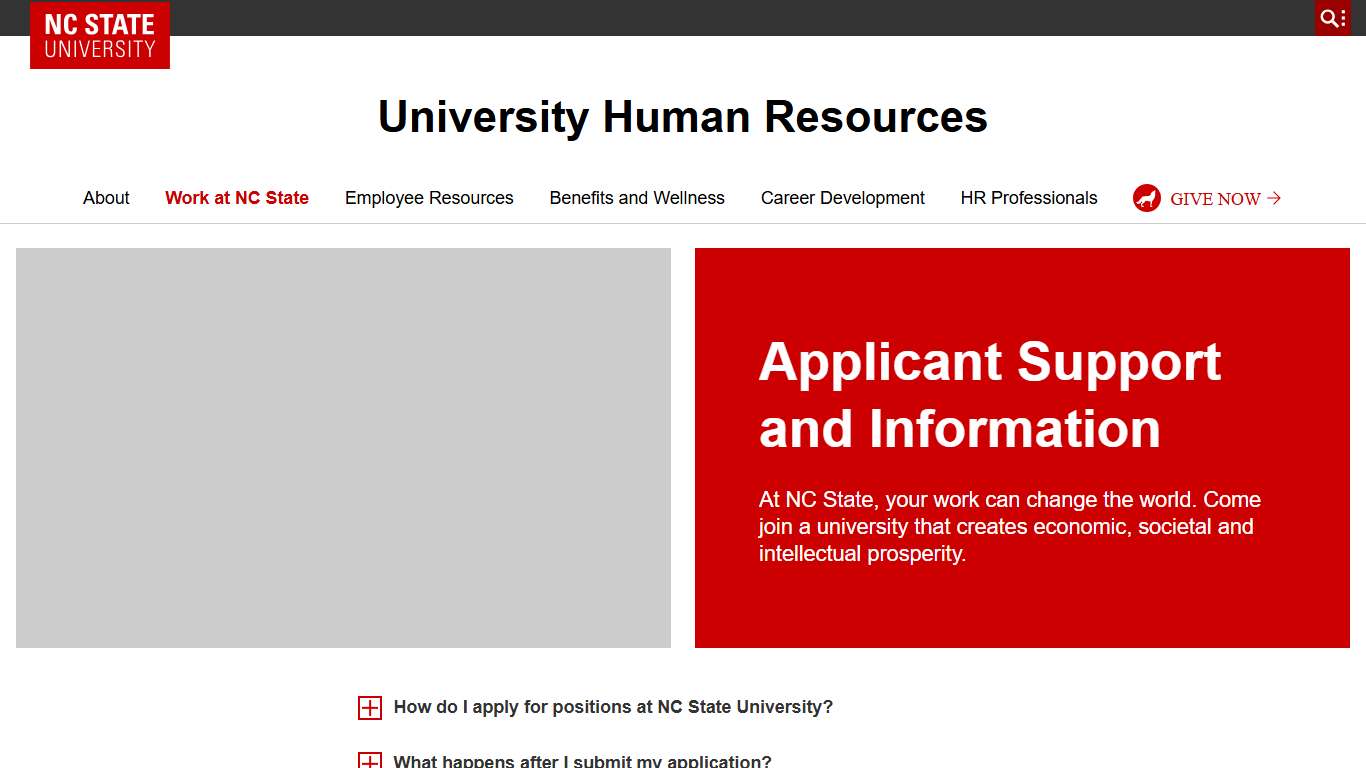Click the three-dot menu beside the search icon
This screenshot has width=1366, height=768.
[1341, 17]
